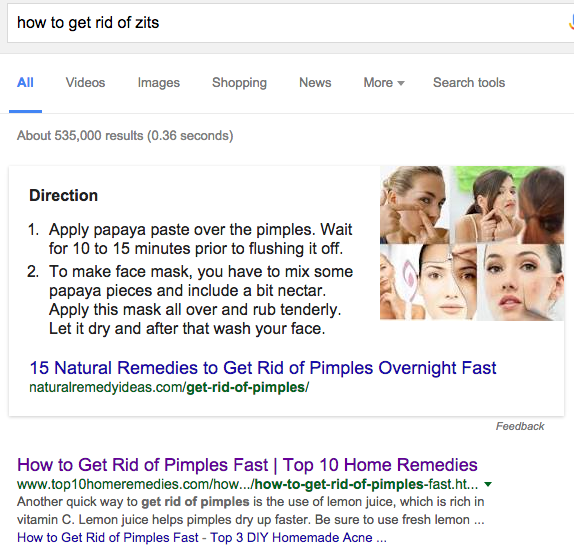The image size is (574, 553).
Task: Switch to the Videos tab
Action: 85,83
